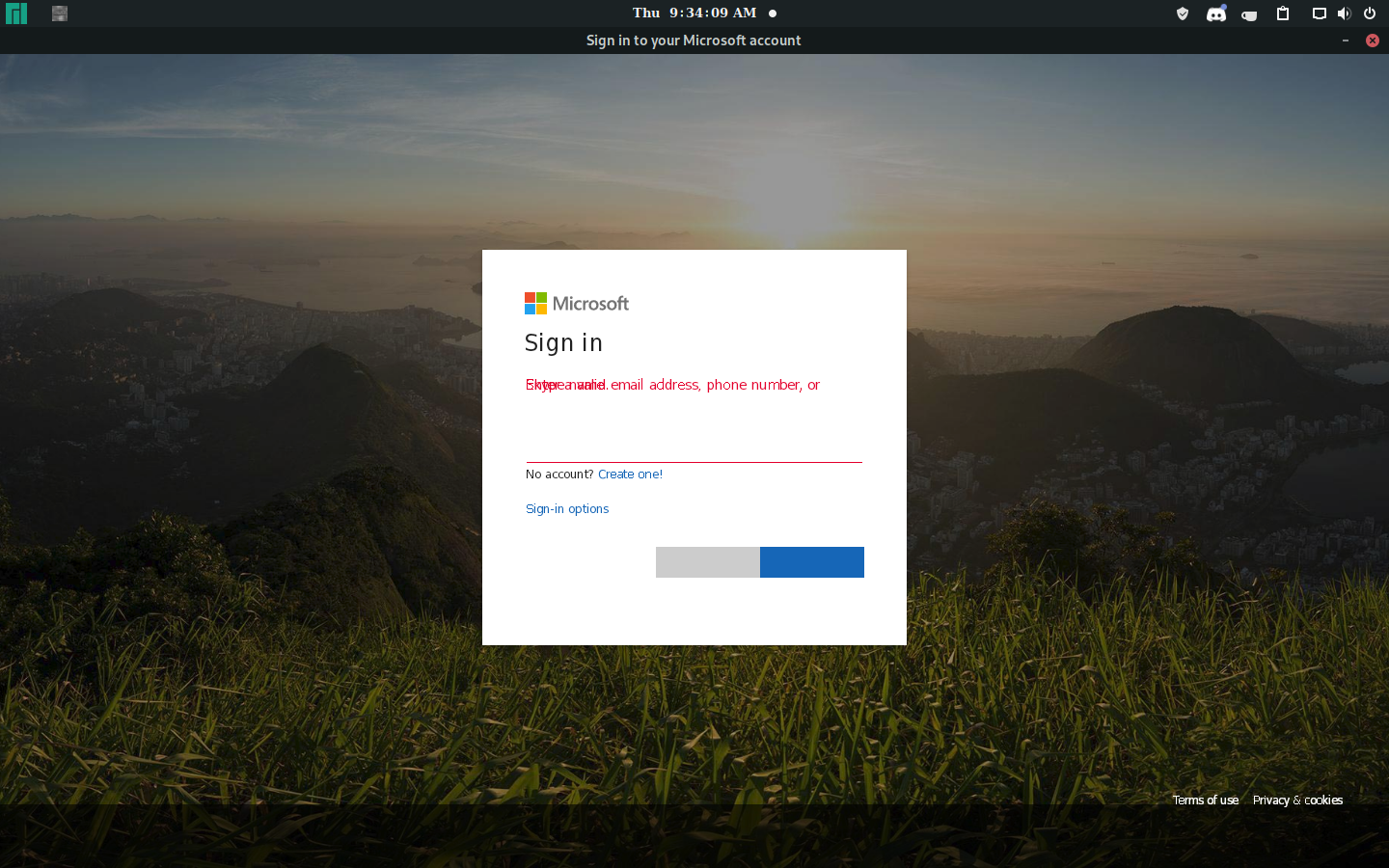Click the window title "Sign in to your Microsoft account"
The width and height of the screenshot is (1389, 868).
[x=694, y=41]
